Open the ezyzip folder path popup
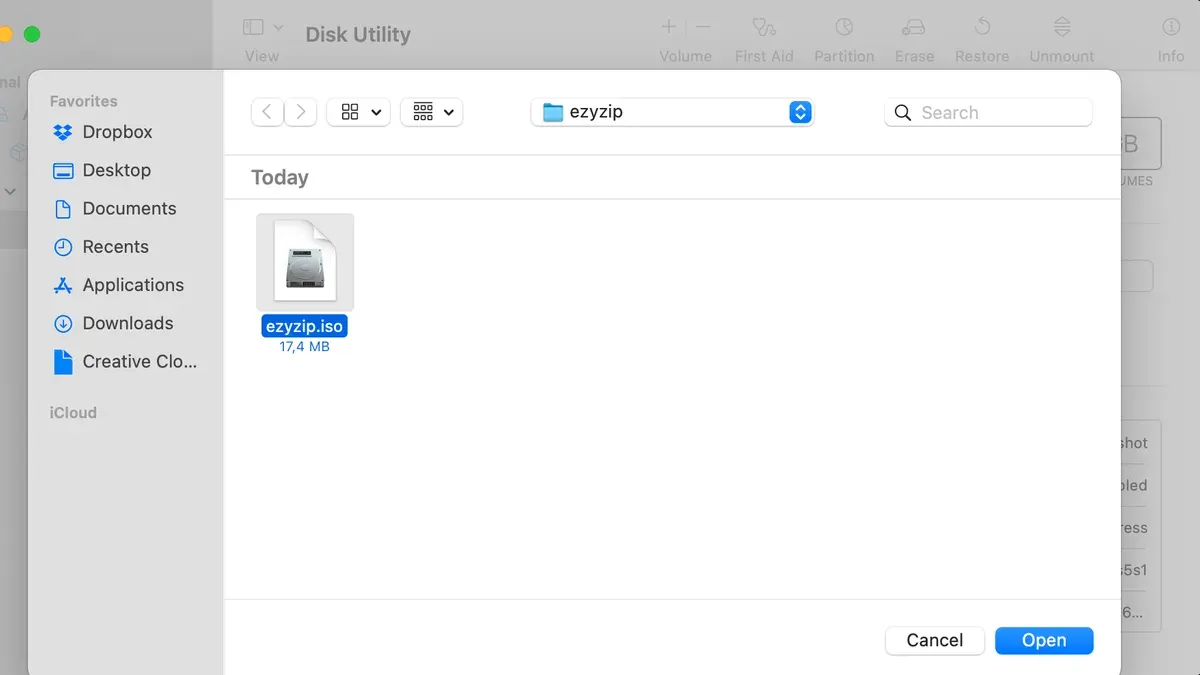Viewport: 1200px width, 675px height. 673,112
